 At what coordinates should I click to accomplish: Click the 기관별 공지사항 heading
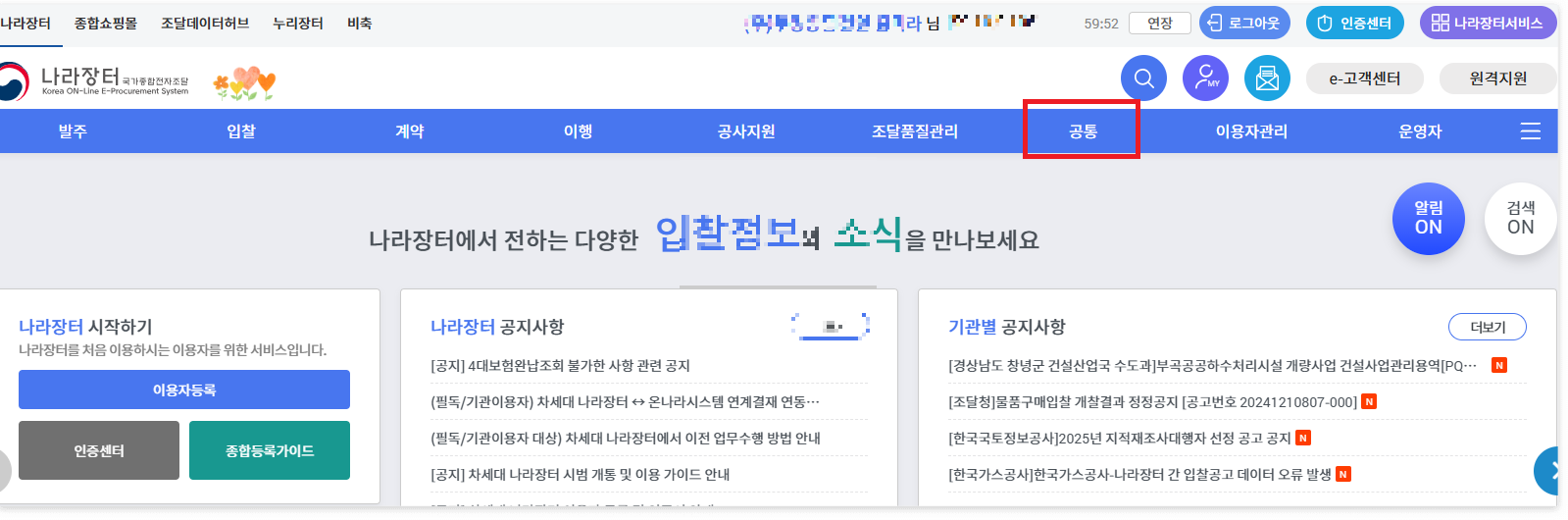coord(1006,327)
